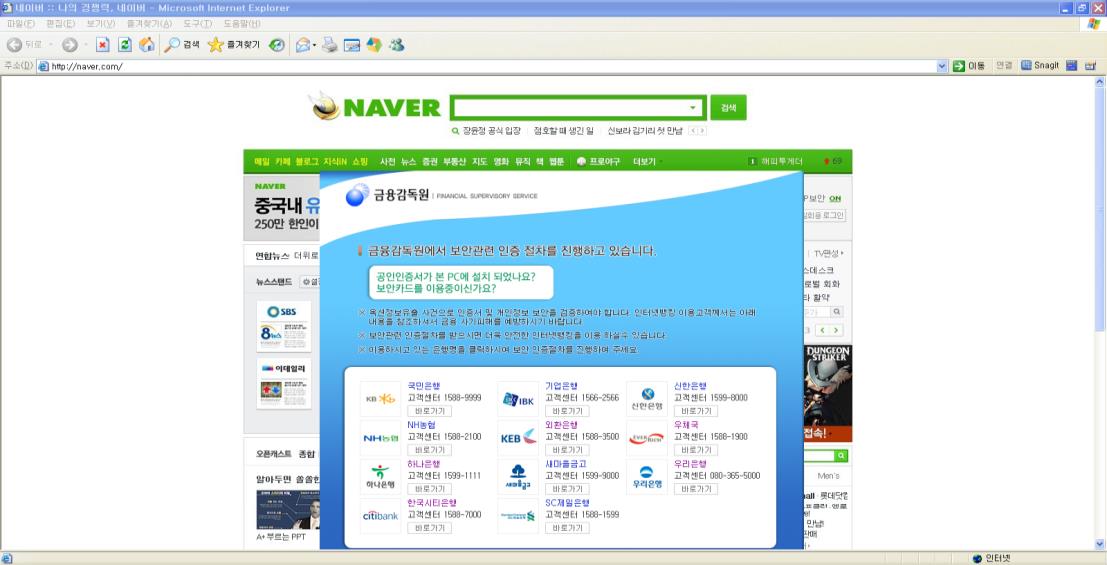This screenshot has height=565, width=1107.
Task: Open the 뉴스 link in Naver nav bar
Action: point(409,161)
